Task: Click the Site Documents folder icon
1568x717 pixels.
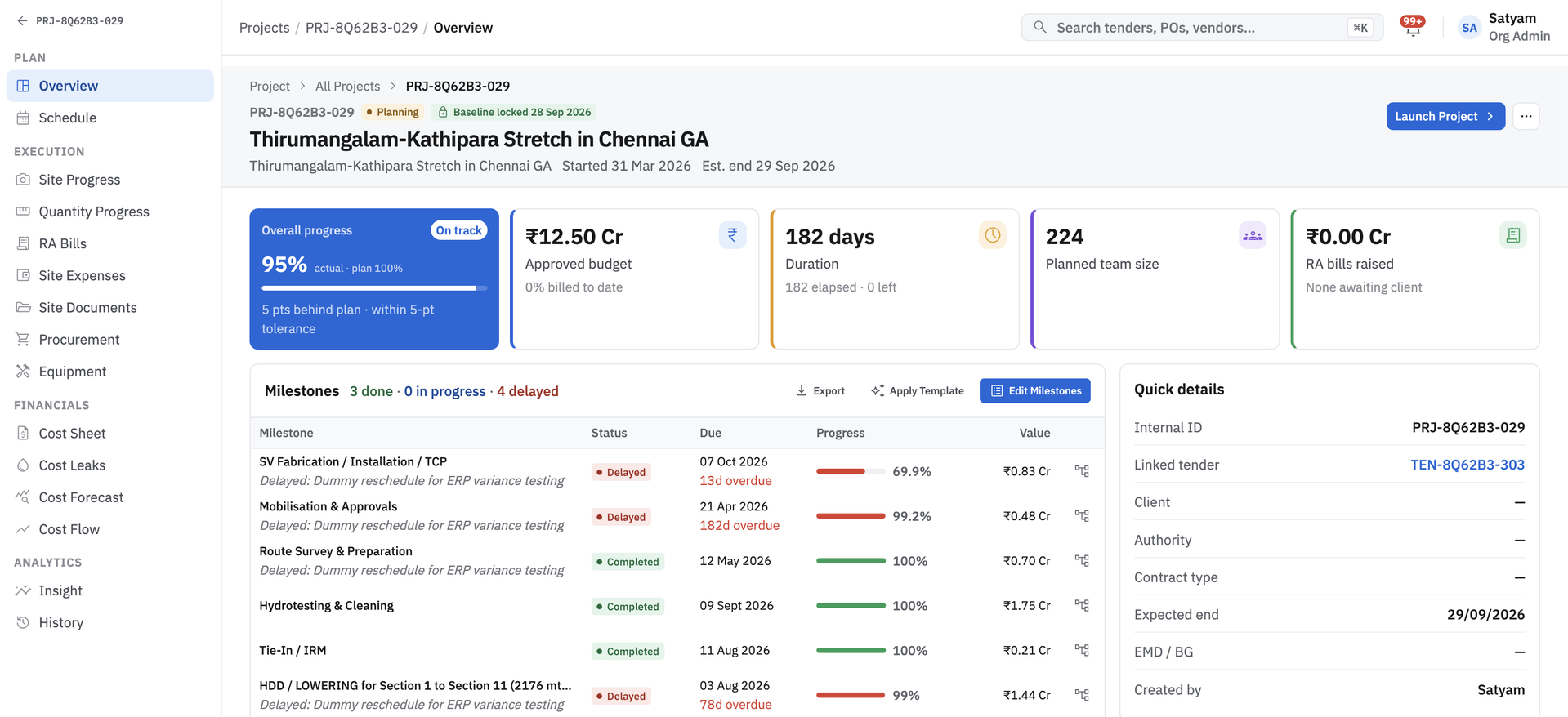Action: click(23, 307)
